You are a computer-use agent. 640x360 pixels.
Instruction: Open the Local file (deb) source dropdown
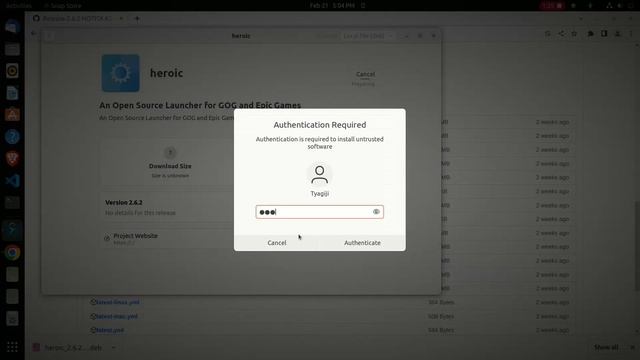[367, 36]
